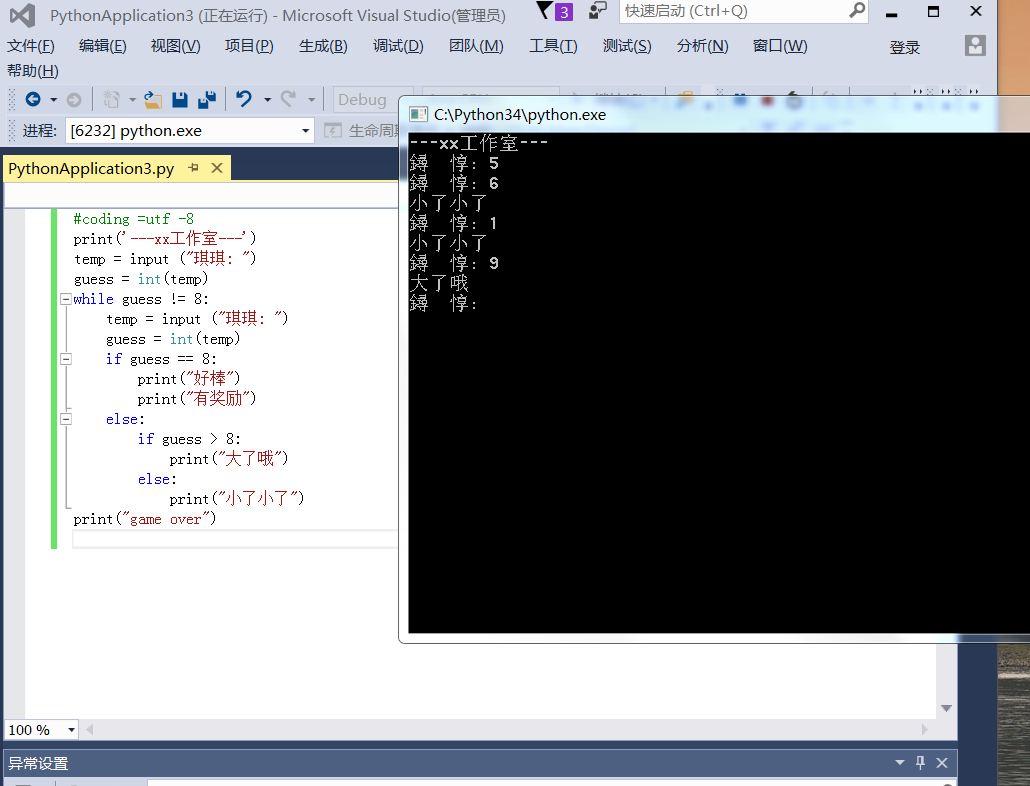Open the 进程 python.exe process dropdown
Viewport: 1030px width, 786px height.
point(306,131)
